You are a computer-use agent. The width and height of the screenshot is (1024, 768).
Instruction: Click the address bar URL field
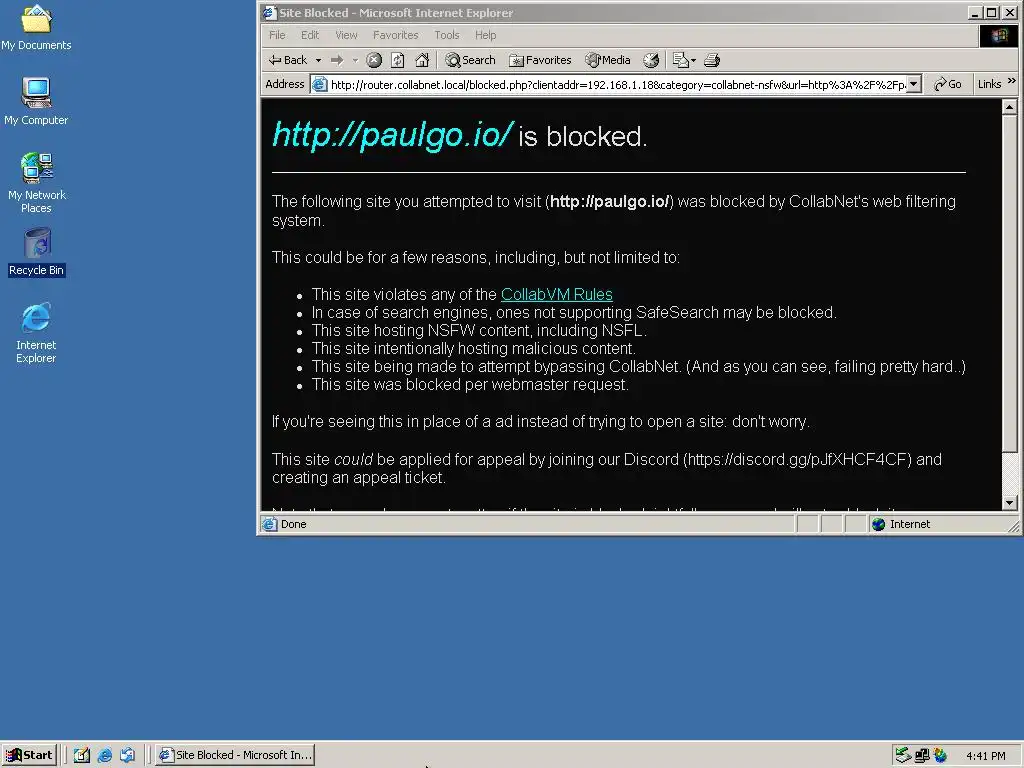point(617,85)
